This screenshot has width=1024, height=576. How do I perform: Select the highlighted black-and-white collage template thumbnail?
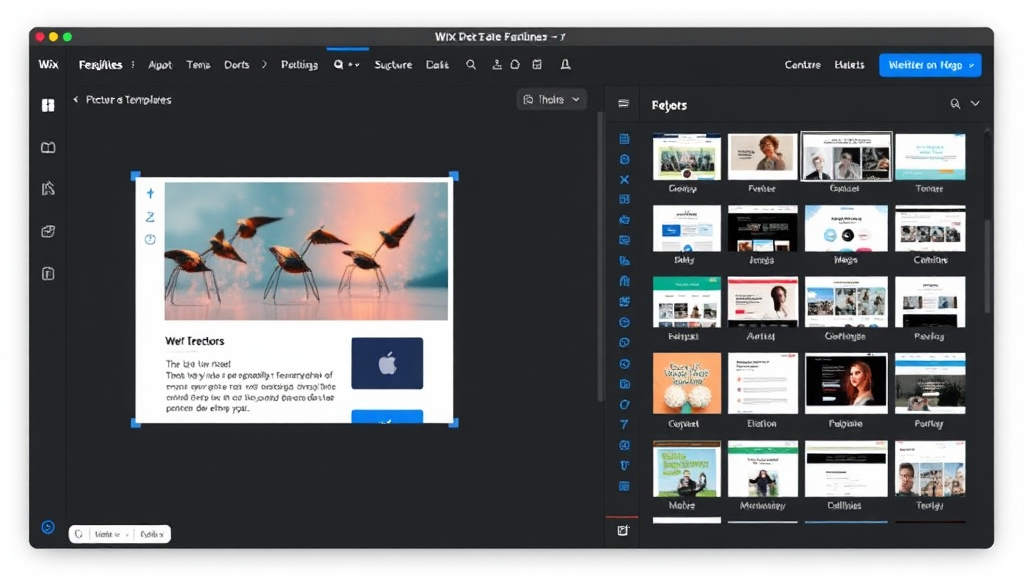click(846, 157)
